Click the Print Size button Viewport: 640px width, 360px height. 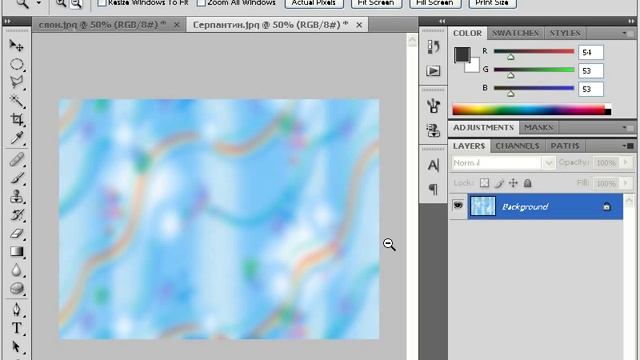[x=492, y=3]
